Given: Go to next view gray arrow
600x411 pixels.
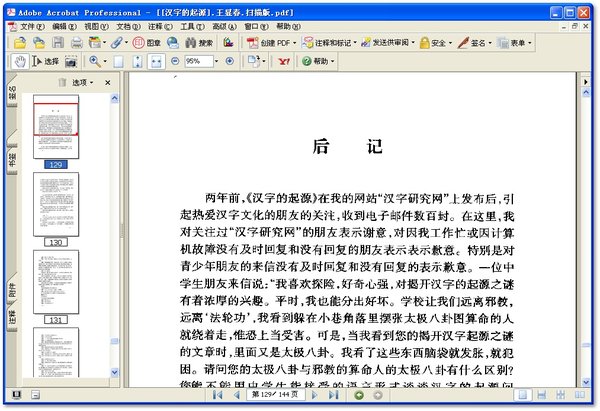Looking at the screenshot, I should tap(378, 395).
